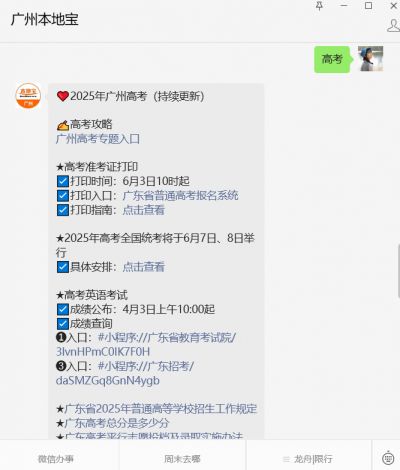
Task: Switch to keyboard input icon
Action: coord(388,458)
